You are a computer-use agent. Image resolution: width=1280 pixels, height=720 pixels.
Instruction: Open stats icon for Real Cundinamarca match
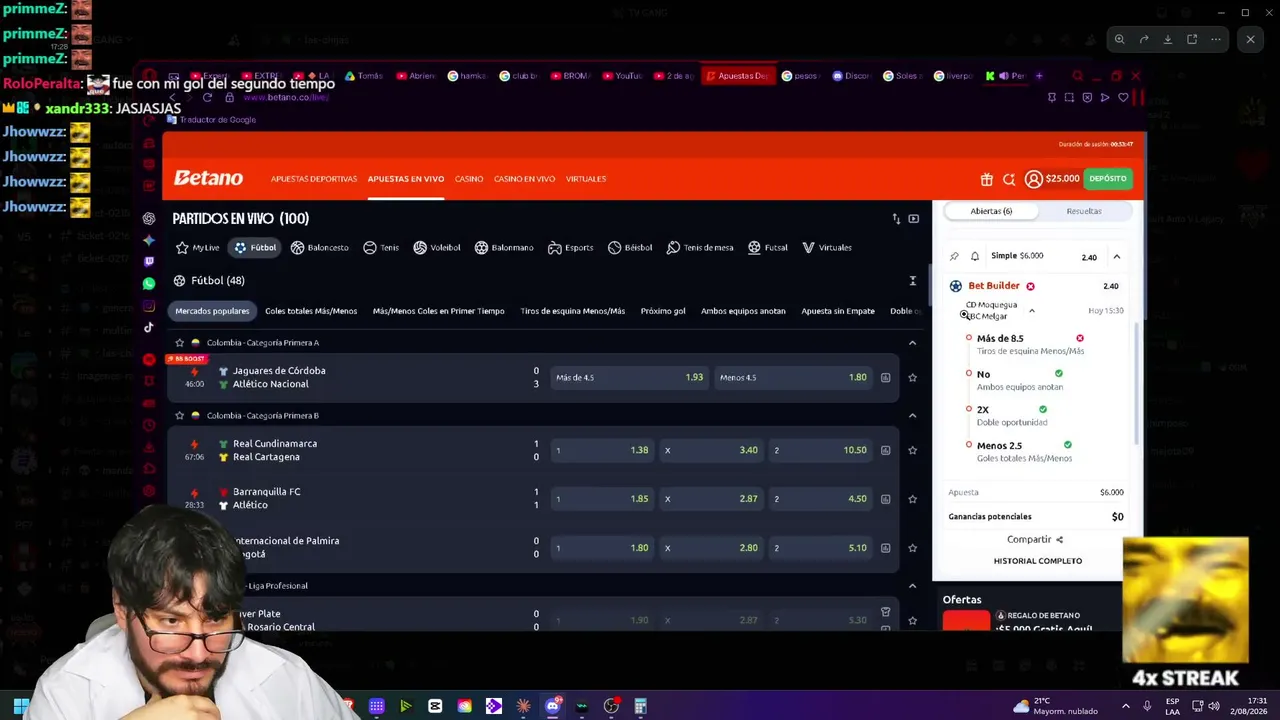[885, 450]
